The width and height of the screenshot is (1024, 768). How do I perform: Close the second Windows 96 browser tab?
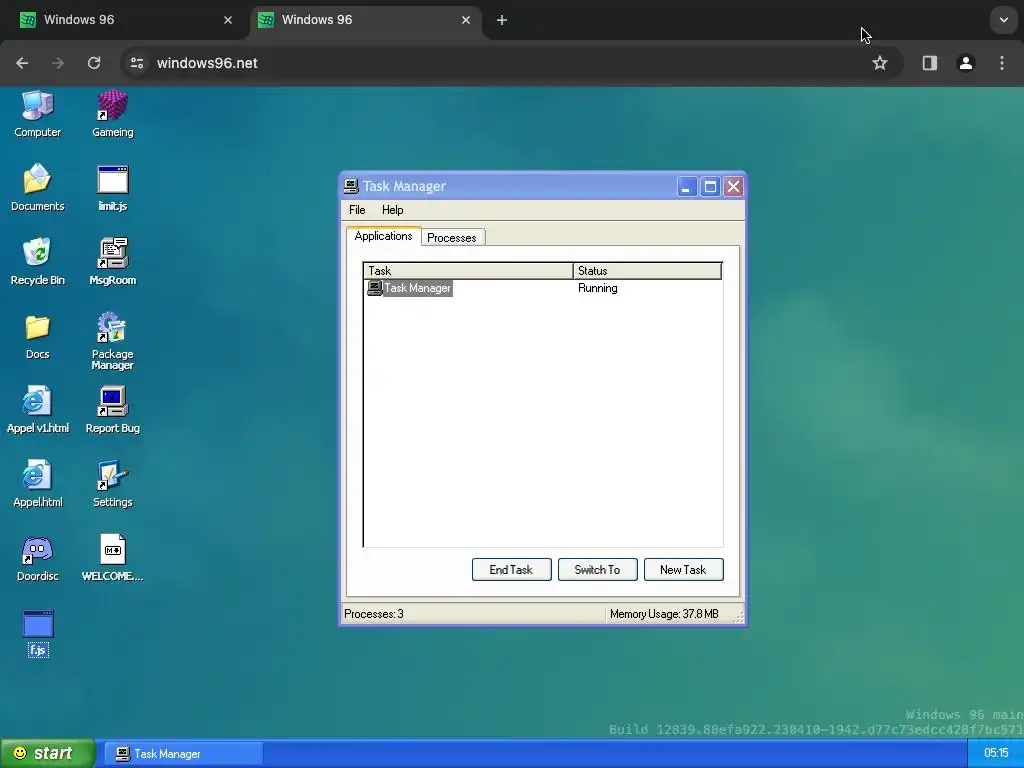tap(466, 20)
